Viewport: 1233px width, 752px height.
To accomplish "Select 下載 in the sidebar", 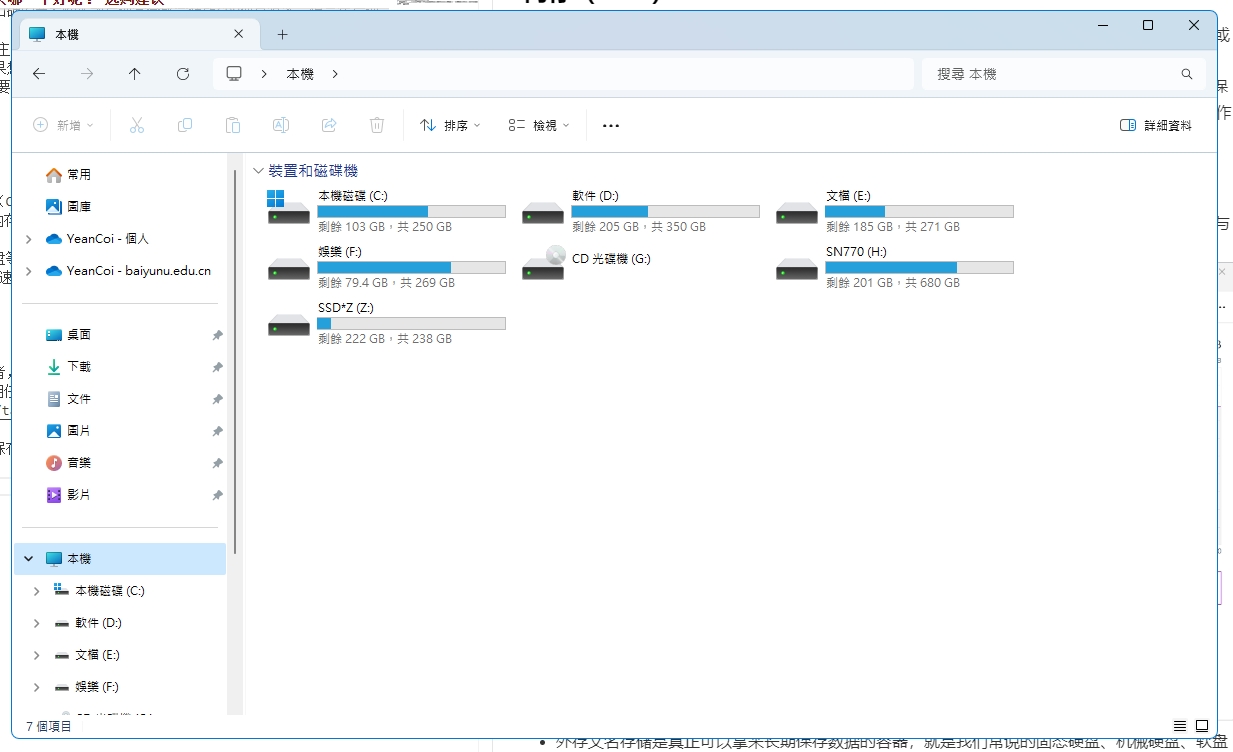I will 79,367.
